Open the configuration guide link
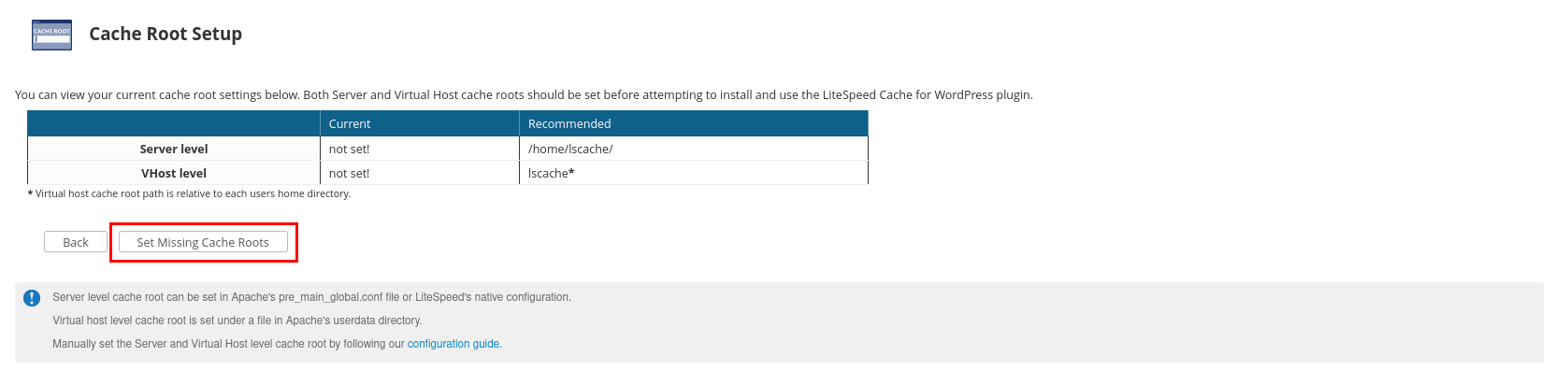This screenshot has height=385, width=1568. (453, 344)
